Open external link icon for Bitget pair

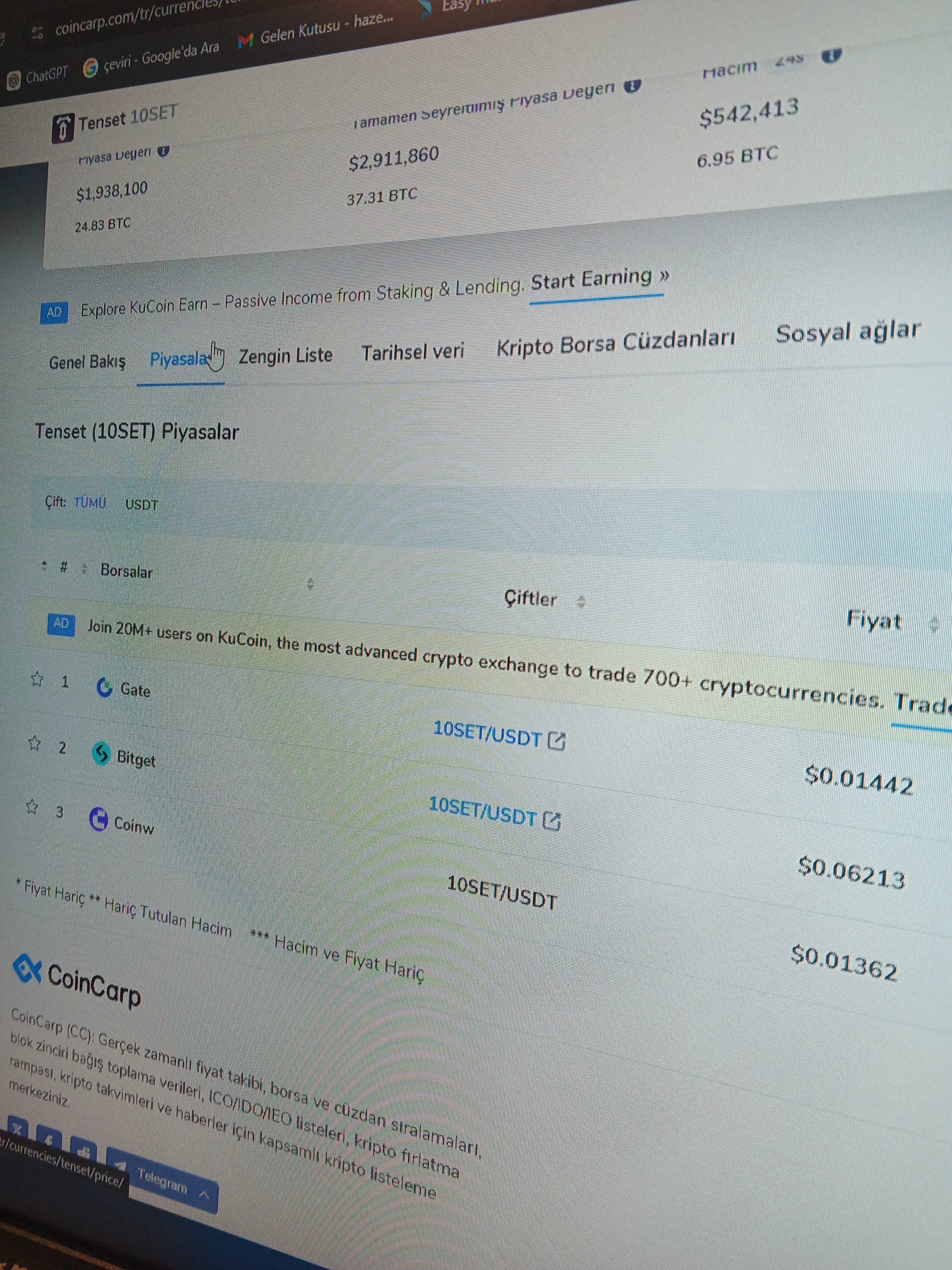[x=552, y=820]
